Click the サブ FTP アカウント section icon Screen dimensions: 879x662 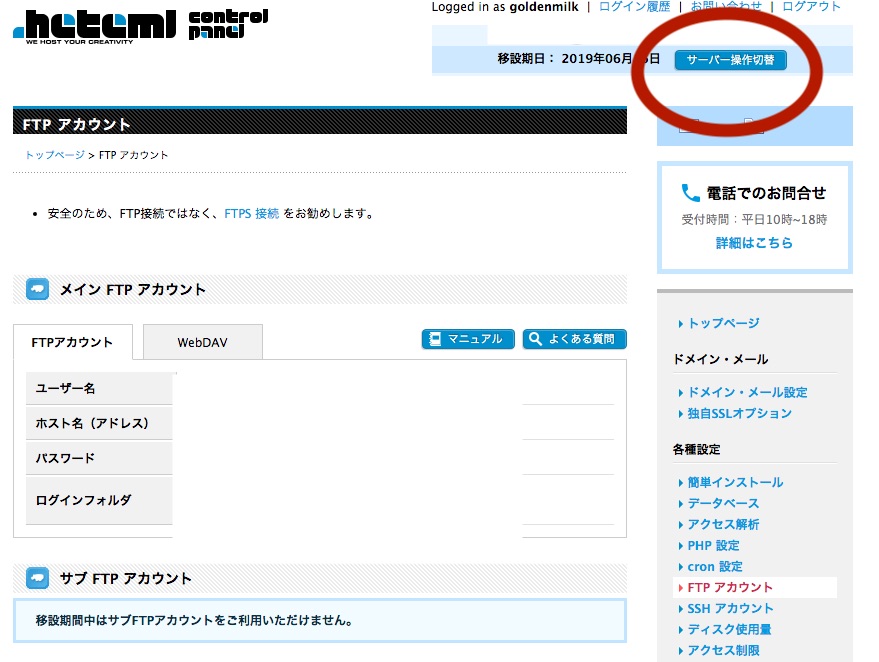click(38, 578)
